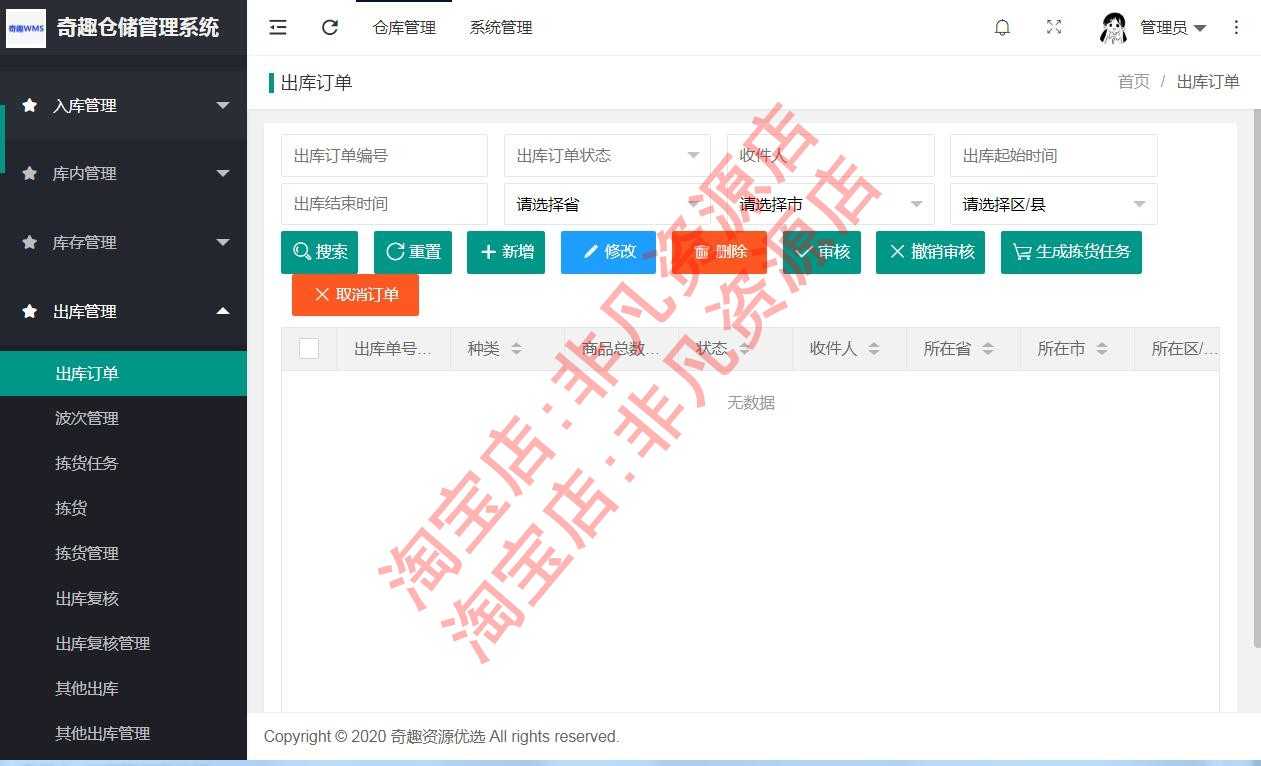Toggle sorting on the 种类 column
The width and height of the screenshot is (1261, 766).
point(516,348)
